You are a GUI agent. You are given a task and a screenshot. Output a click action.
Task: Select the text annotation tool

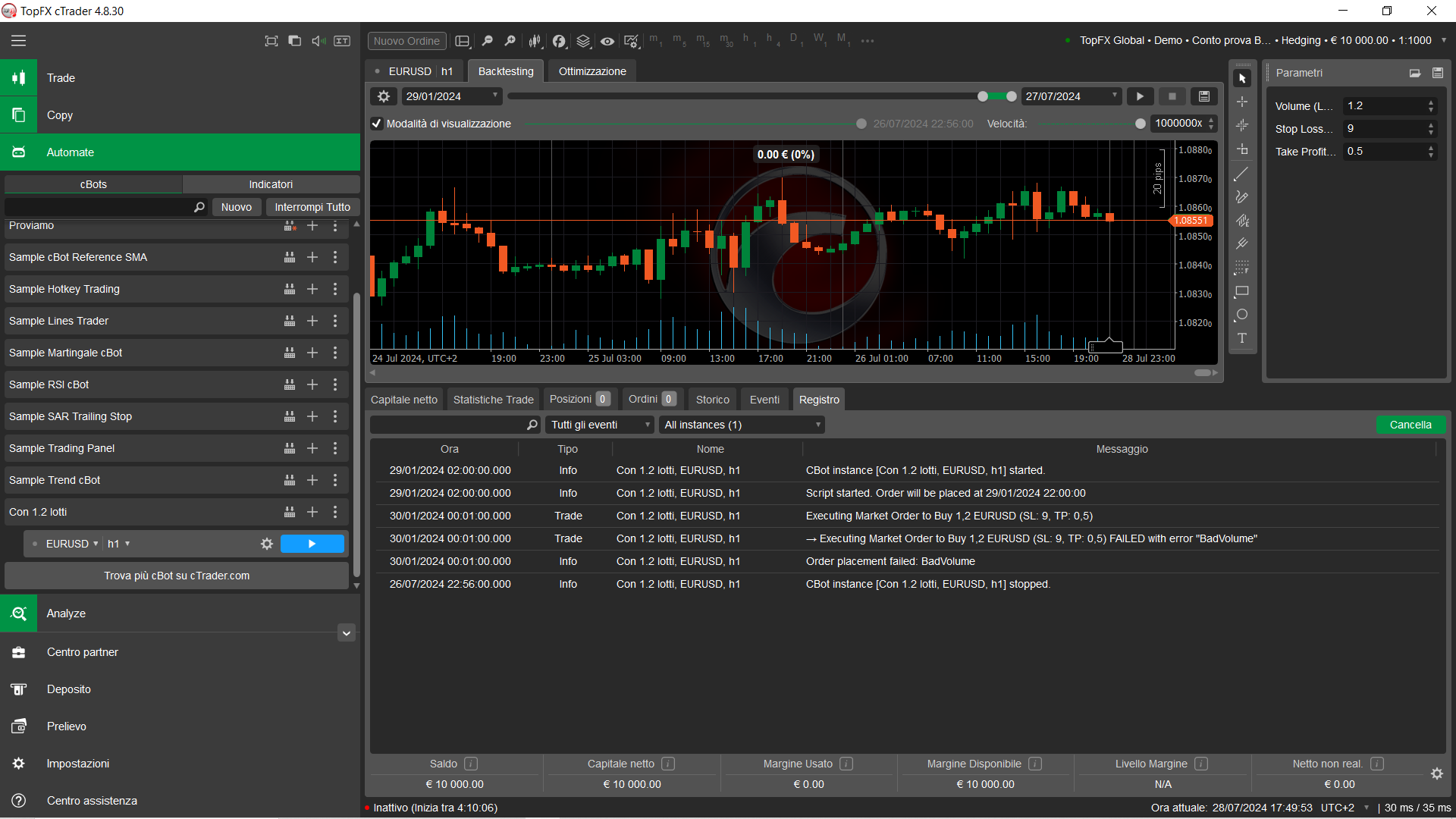coord(1242,338)
